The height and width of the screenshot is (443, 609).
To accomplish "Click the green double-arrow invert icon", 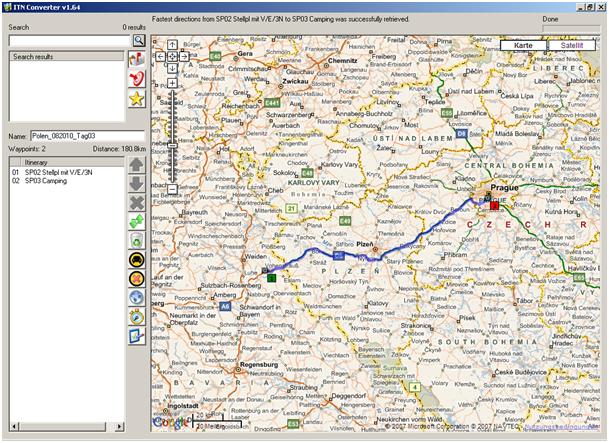I will point(137,222).
